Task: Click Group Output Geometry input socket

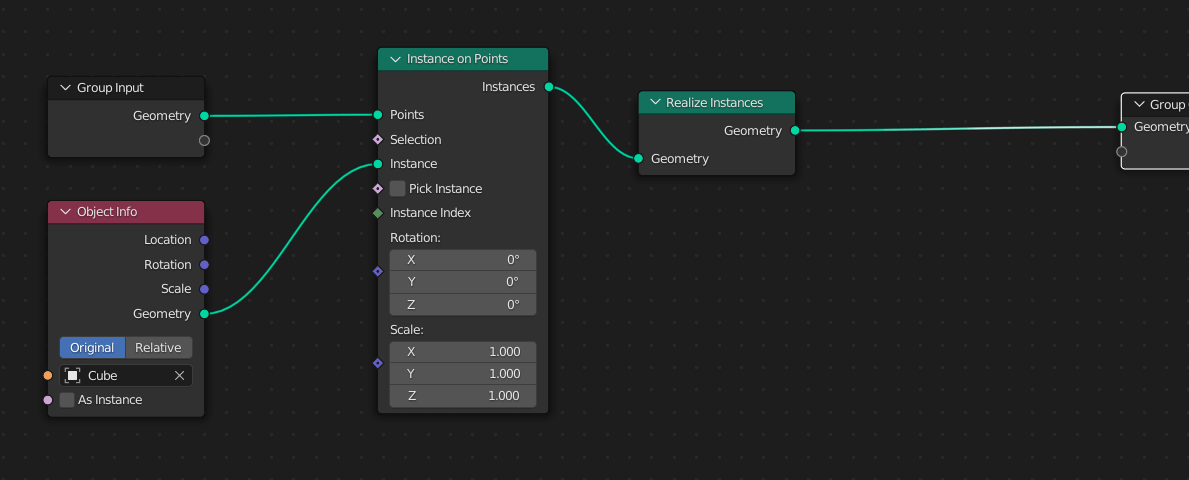Action: pyautogui.click(x=1122, y=127)
